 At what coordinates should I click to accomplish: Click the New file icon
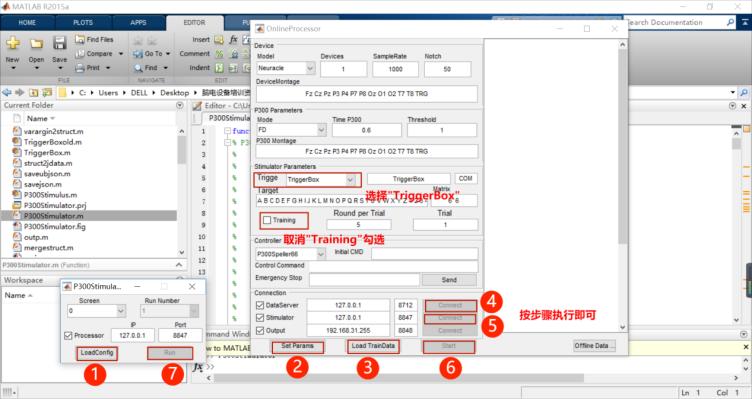coord(13,44)
